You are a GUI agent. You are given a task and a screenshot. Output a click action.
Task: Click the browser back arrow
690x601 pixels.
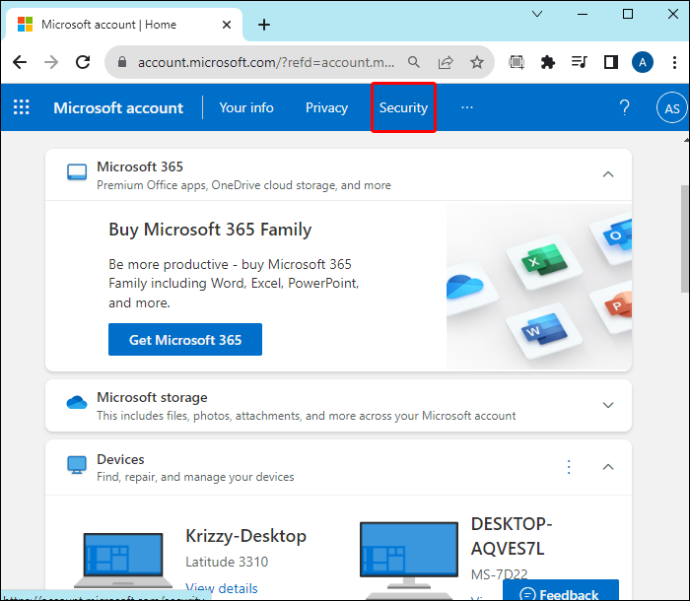click(20, 62)
